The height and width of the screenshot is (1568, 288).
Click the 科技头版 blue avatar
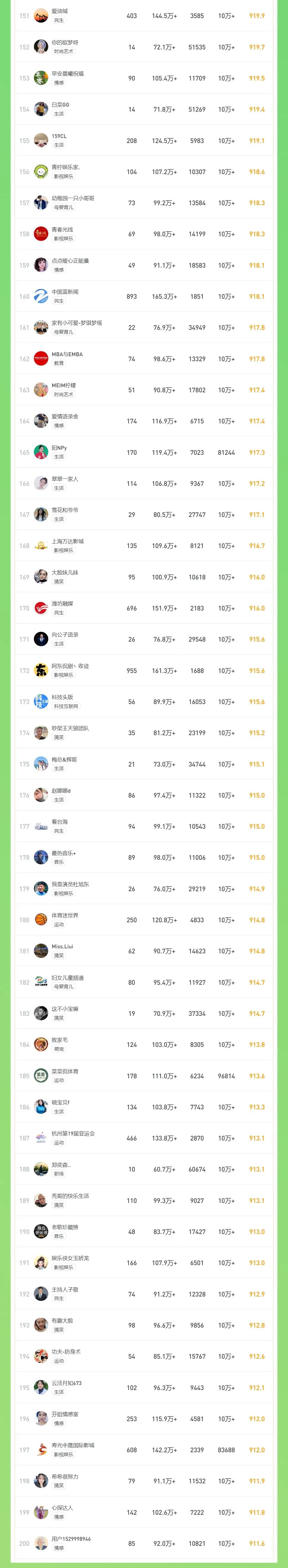pos(41,702)
